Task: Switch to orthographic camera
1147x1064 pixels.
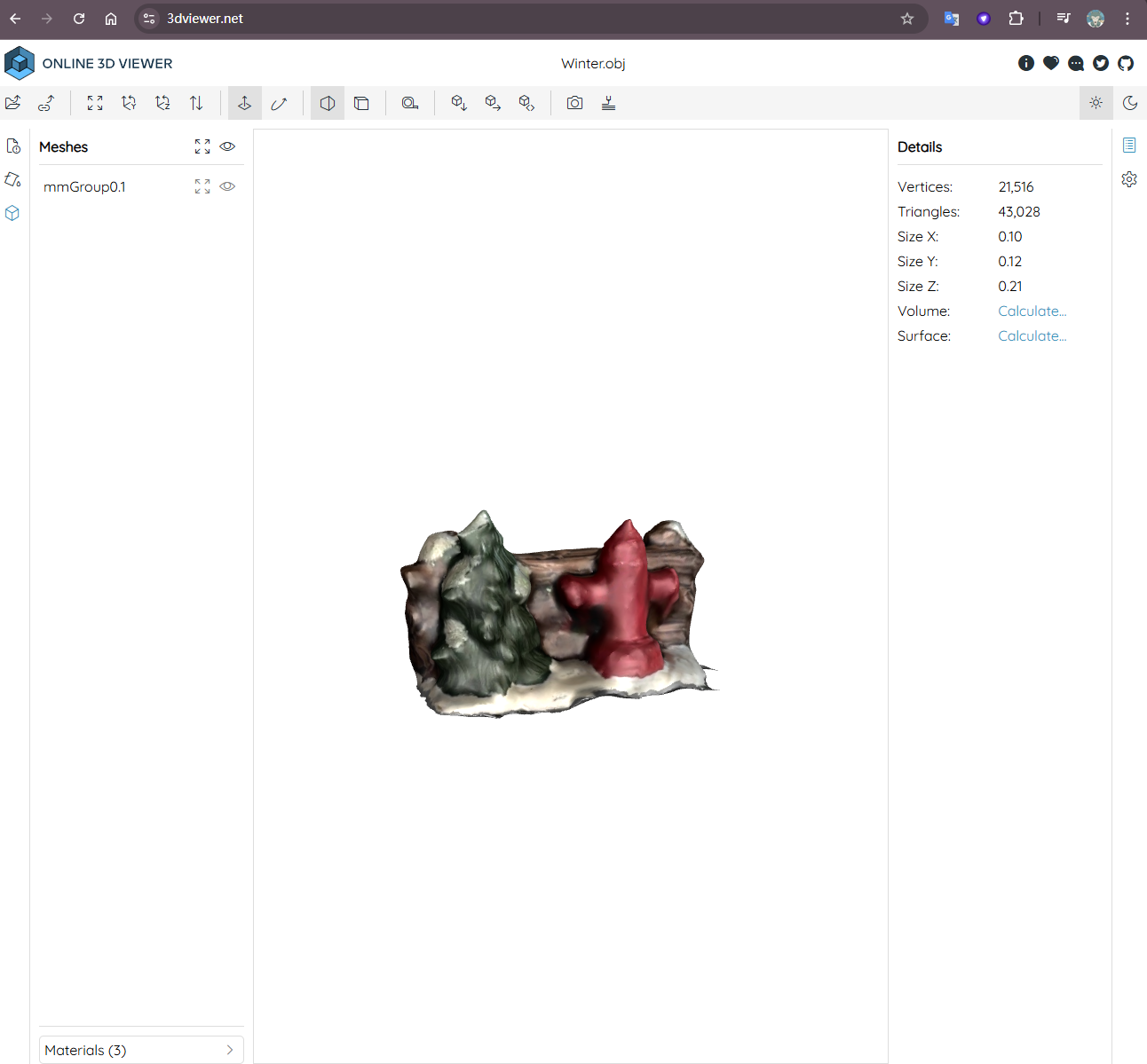Action: (x=361, y=103)
